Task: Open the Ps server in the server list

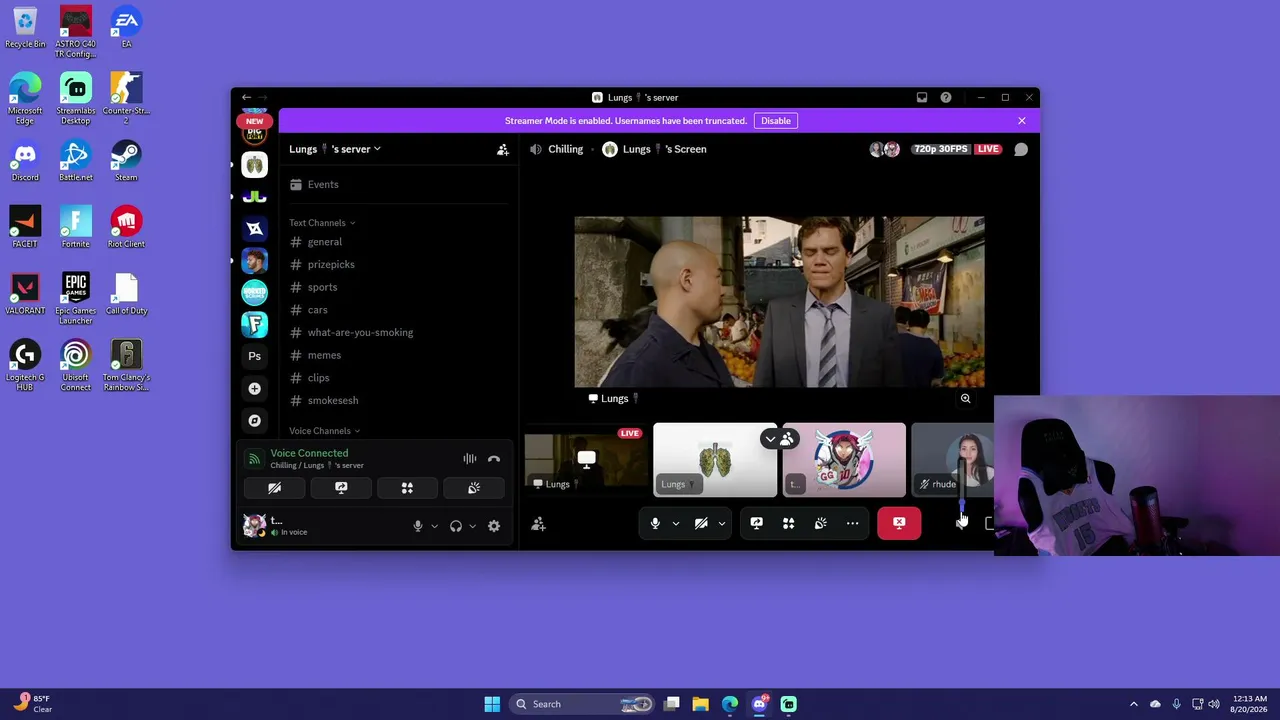Action: click(x=255, y=356)
